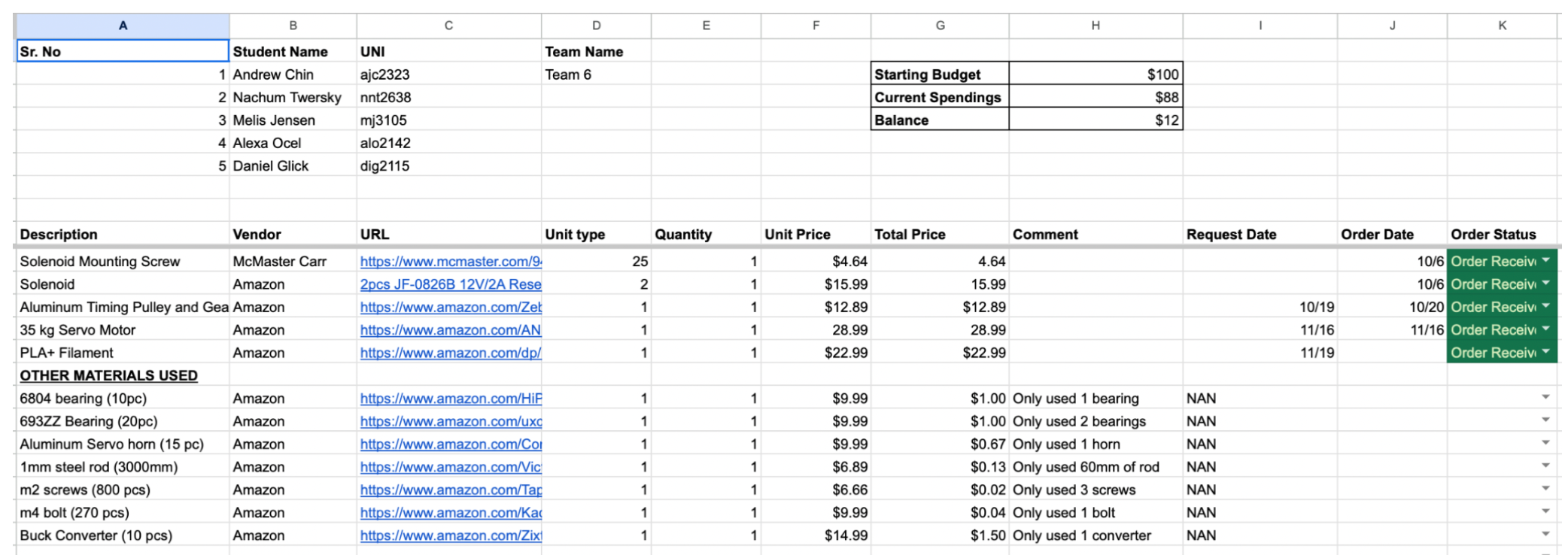Open the 35 kg Servo Motor status dropdown
The height and width of the screenshot is (555, 1568).
[x=1545, y=329]
